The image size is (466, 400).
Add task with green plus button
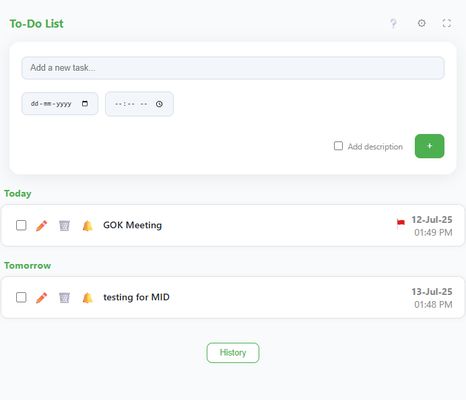coord(429,146)
